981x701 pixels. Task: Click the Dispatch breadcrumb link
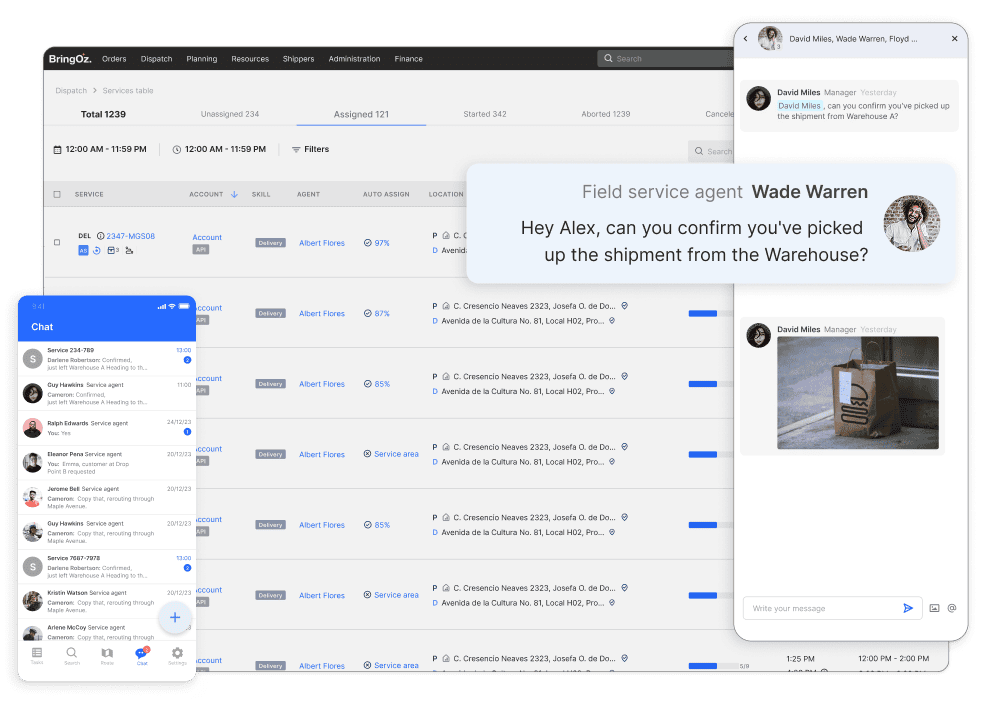pos(71,91)
